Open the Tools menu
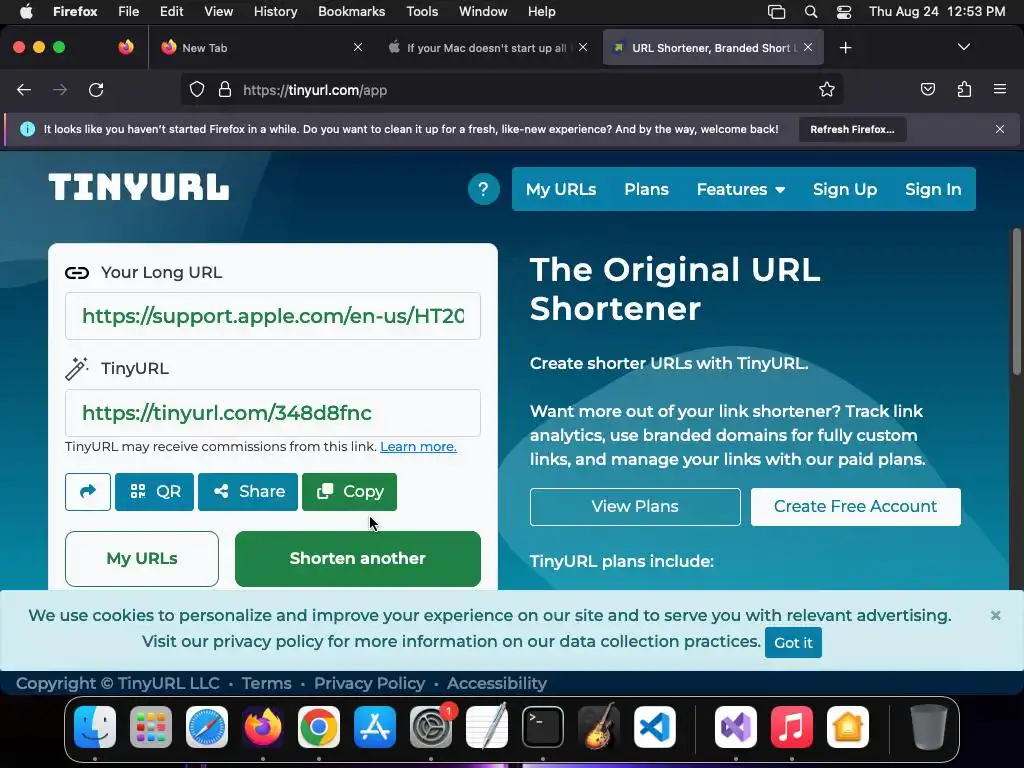Viewport: 1024px width, 768px height. tap(422, 12)
